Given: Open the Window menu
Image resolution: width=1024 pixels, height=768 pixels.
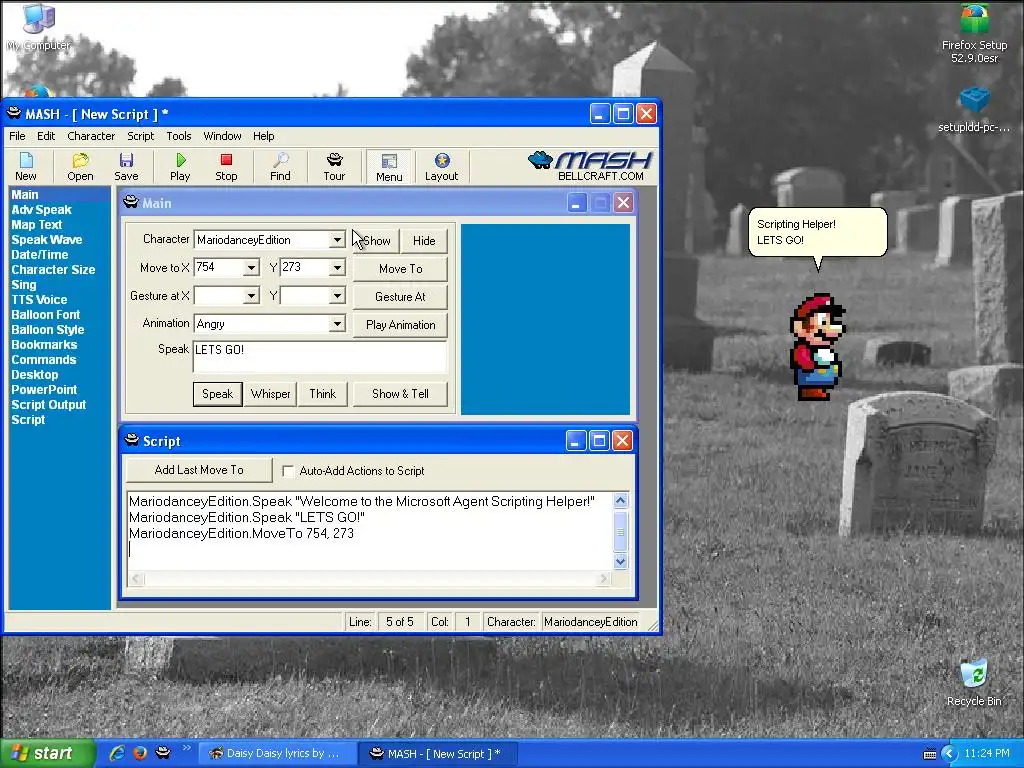Looking at the screenshot, I should (x=222, y=136).
